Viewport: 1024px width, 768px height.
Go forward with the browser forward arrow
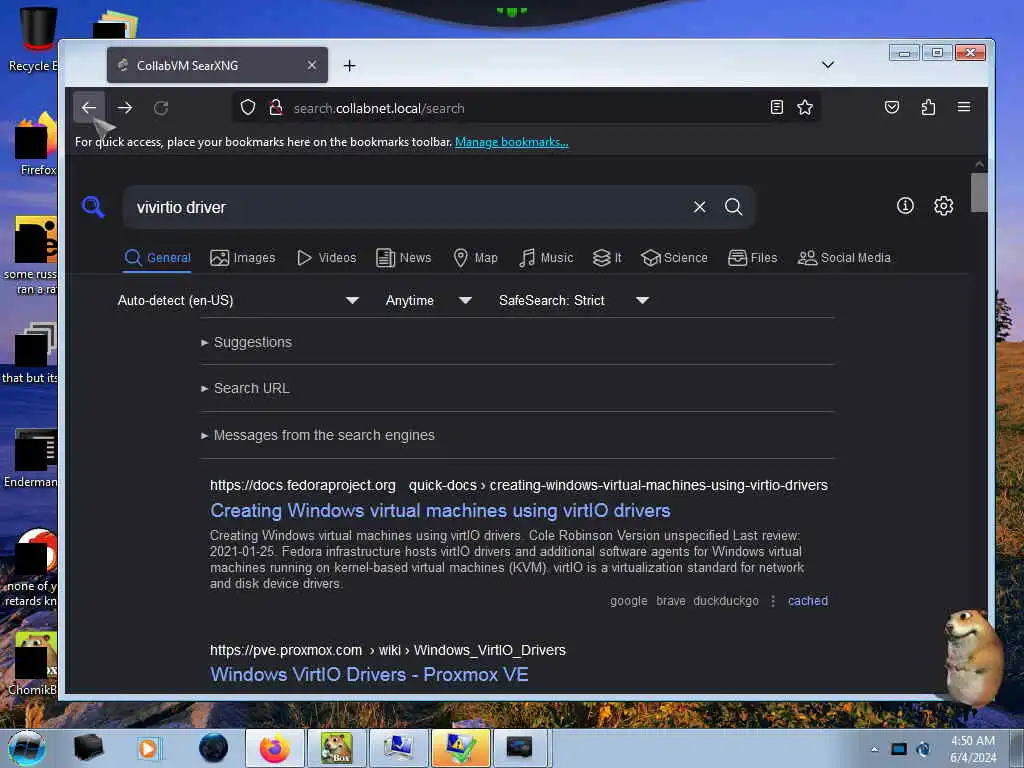coord(125,108)
